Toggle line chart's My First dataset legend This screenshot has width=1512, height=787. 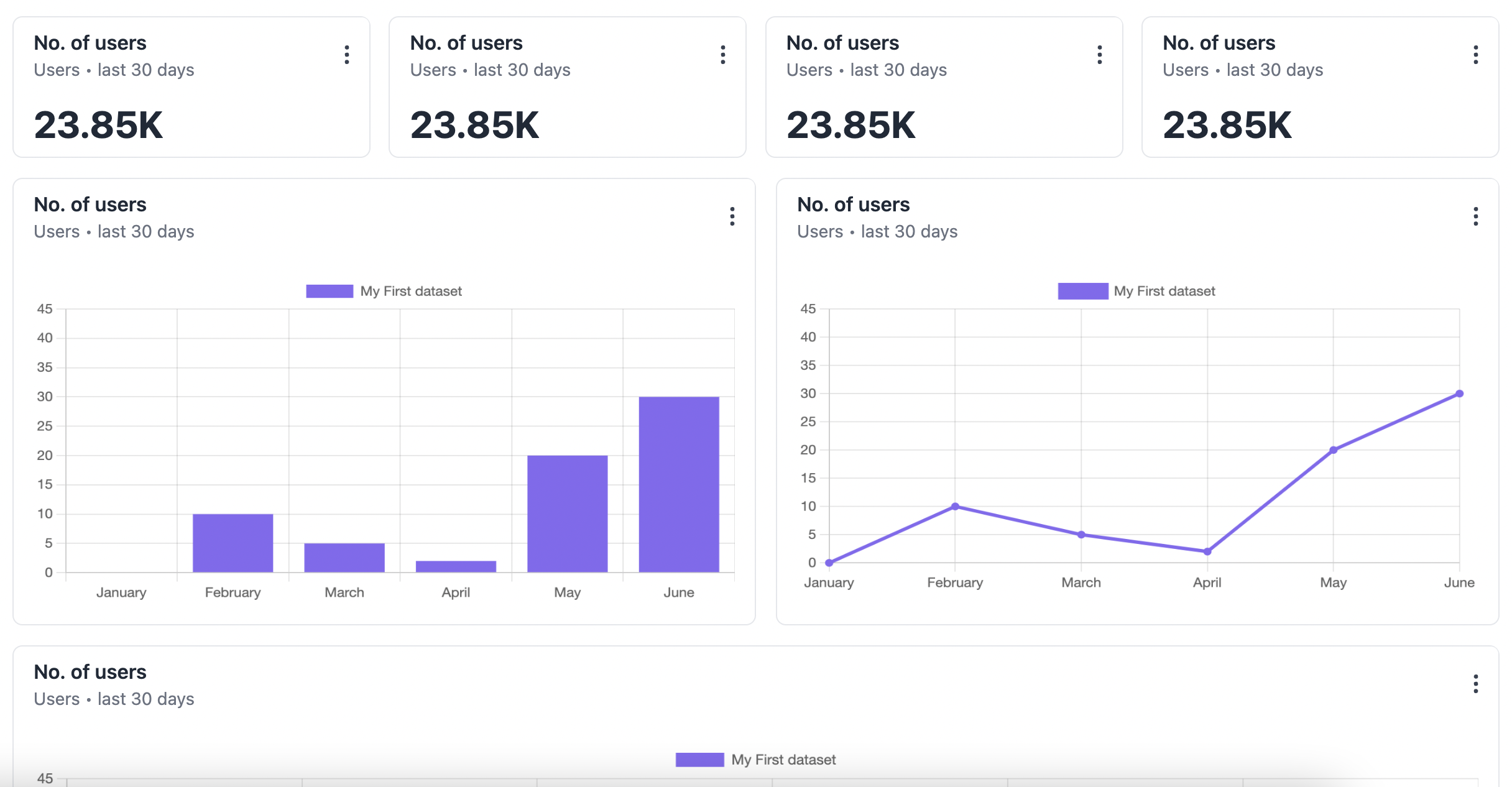tap(1164, 291)
